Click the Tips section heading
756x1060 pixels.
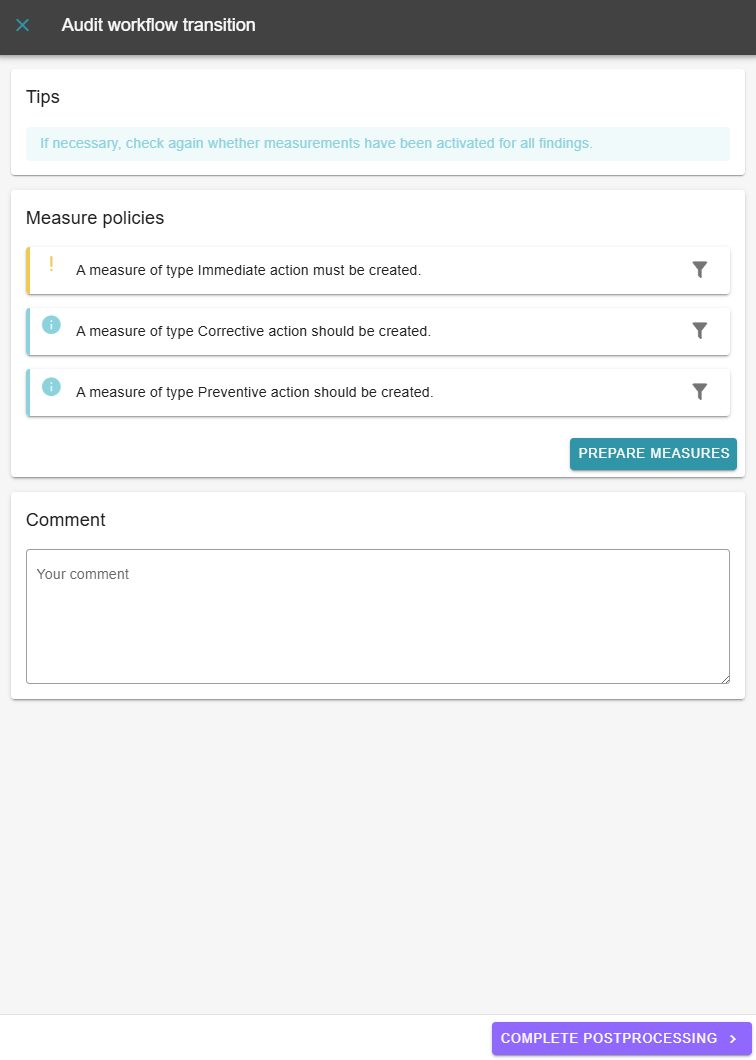pos(43,97)
